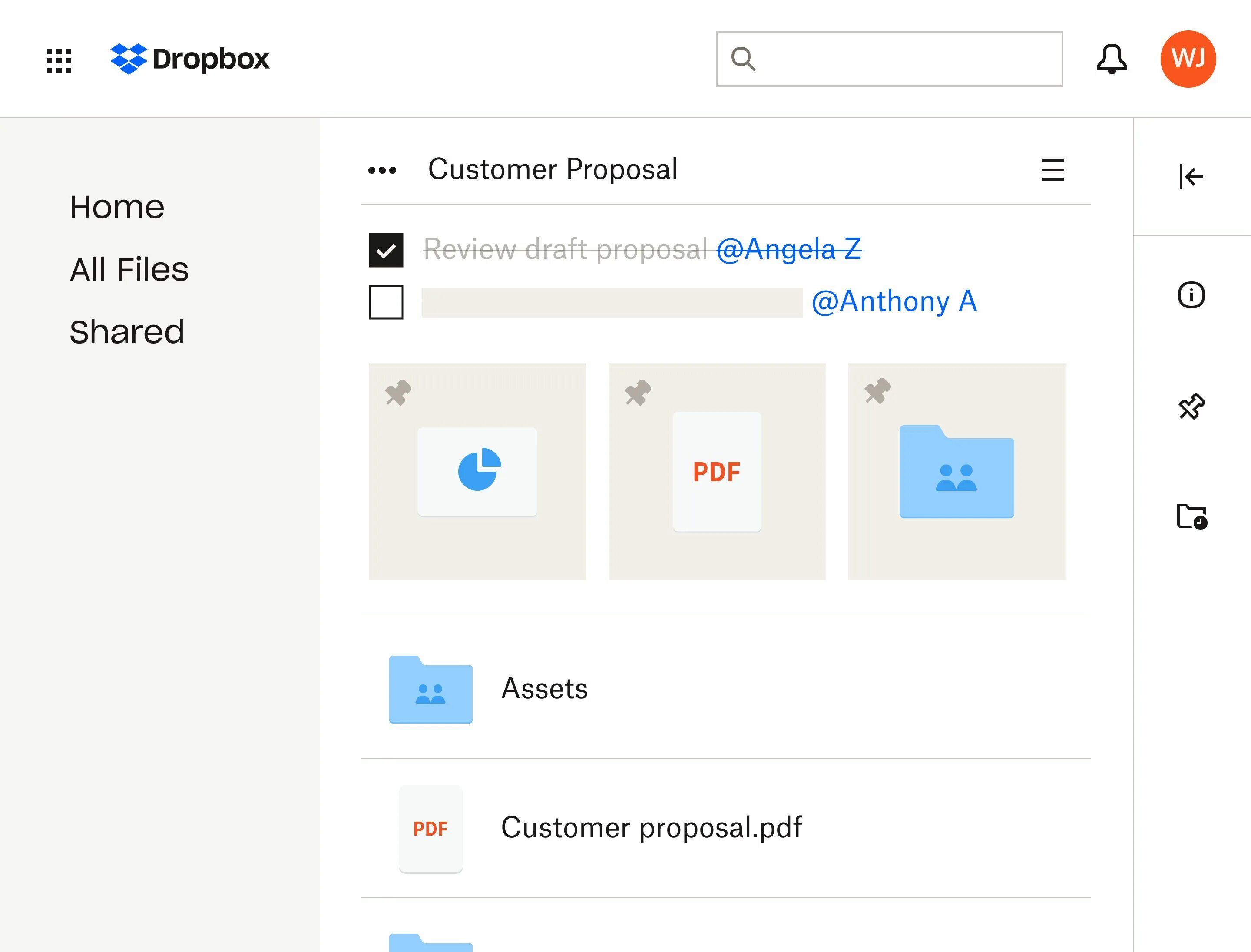Open Shared in left navigation

tap(127, 331)
